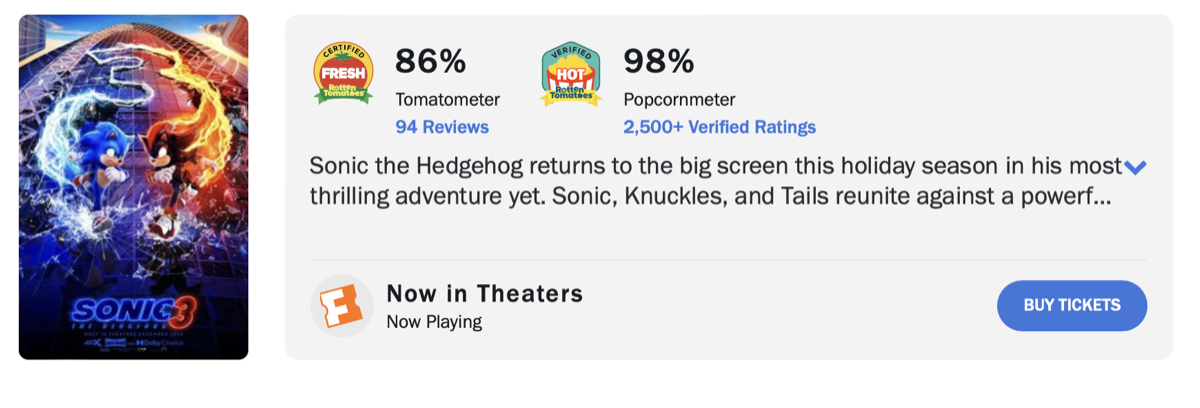
Task: Select the Popcornmeter label
Action: click(x=679, y=100)
